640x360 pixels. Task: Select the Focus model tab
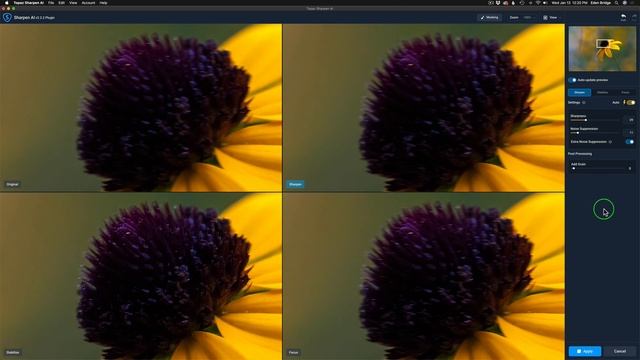(625, 93)
